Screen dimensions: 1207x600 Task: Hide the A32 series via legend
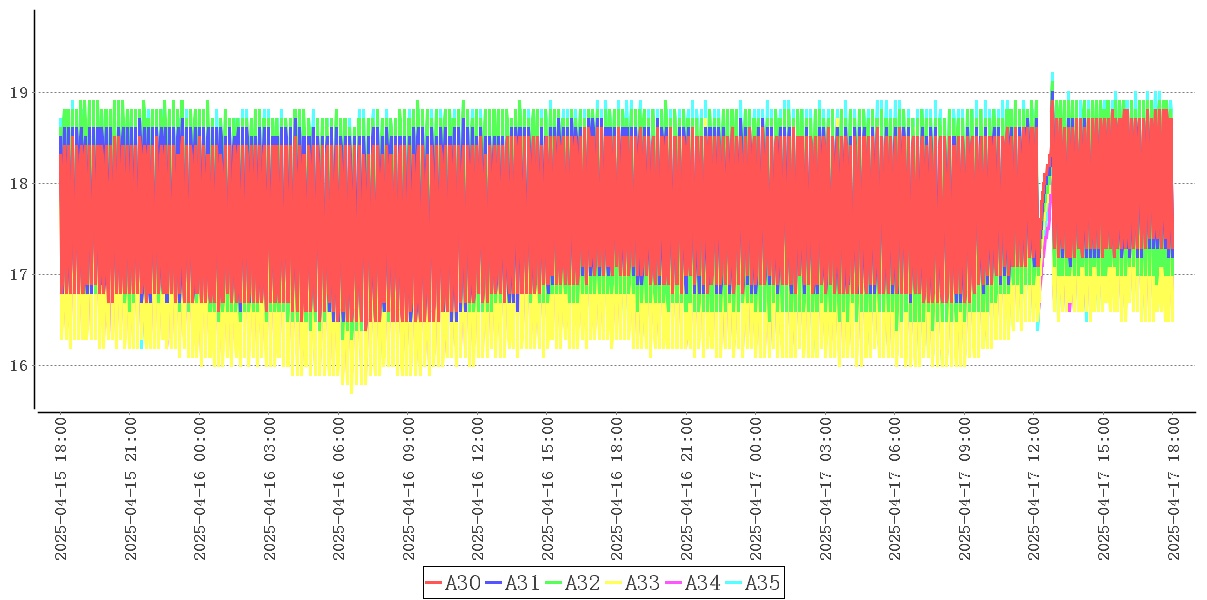click(573, 582)
